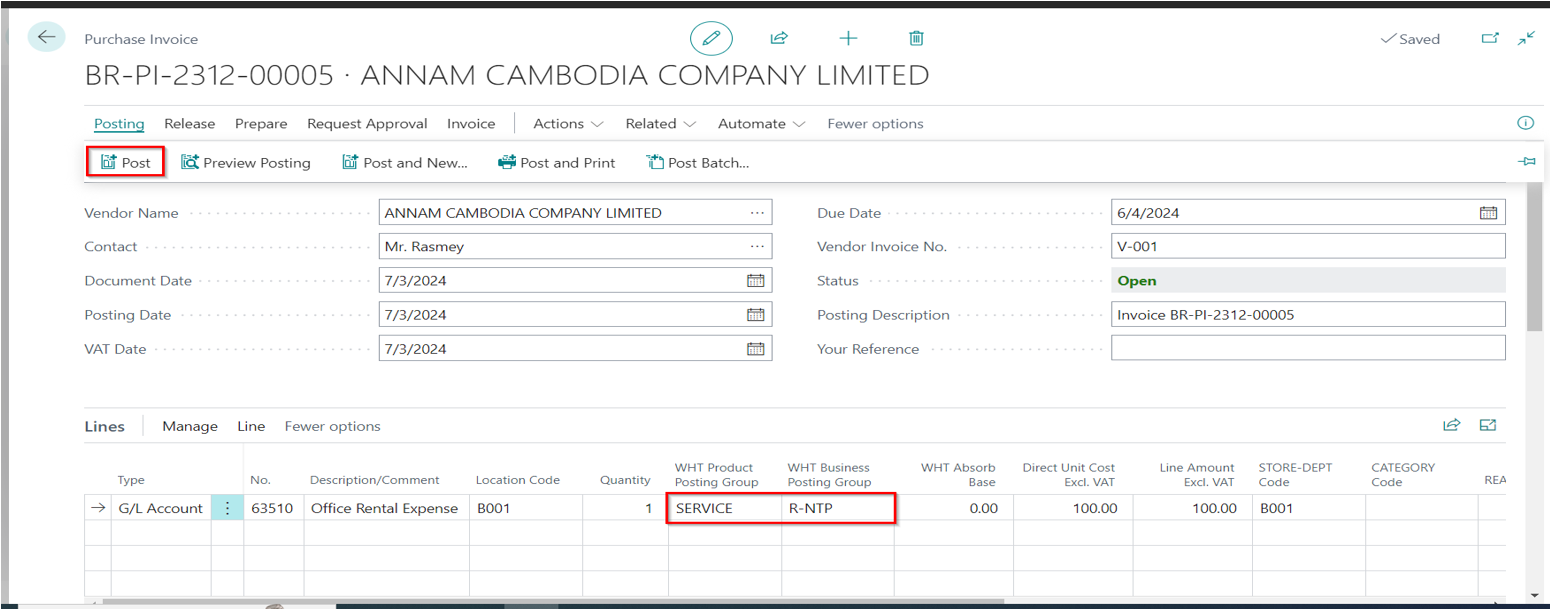Screen dimensions: 1550x612
Task: Collapse the page using the shrink arrows icon
Action: pos(1526,39)
